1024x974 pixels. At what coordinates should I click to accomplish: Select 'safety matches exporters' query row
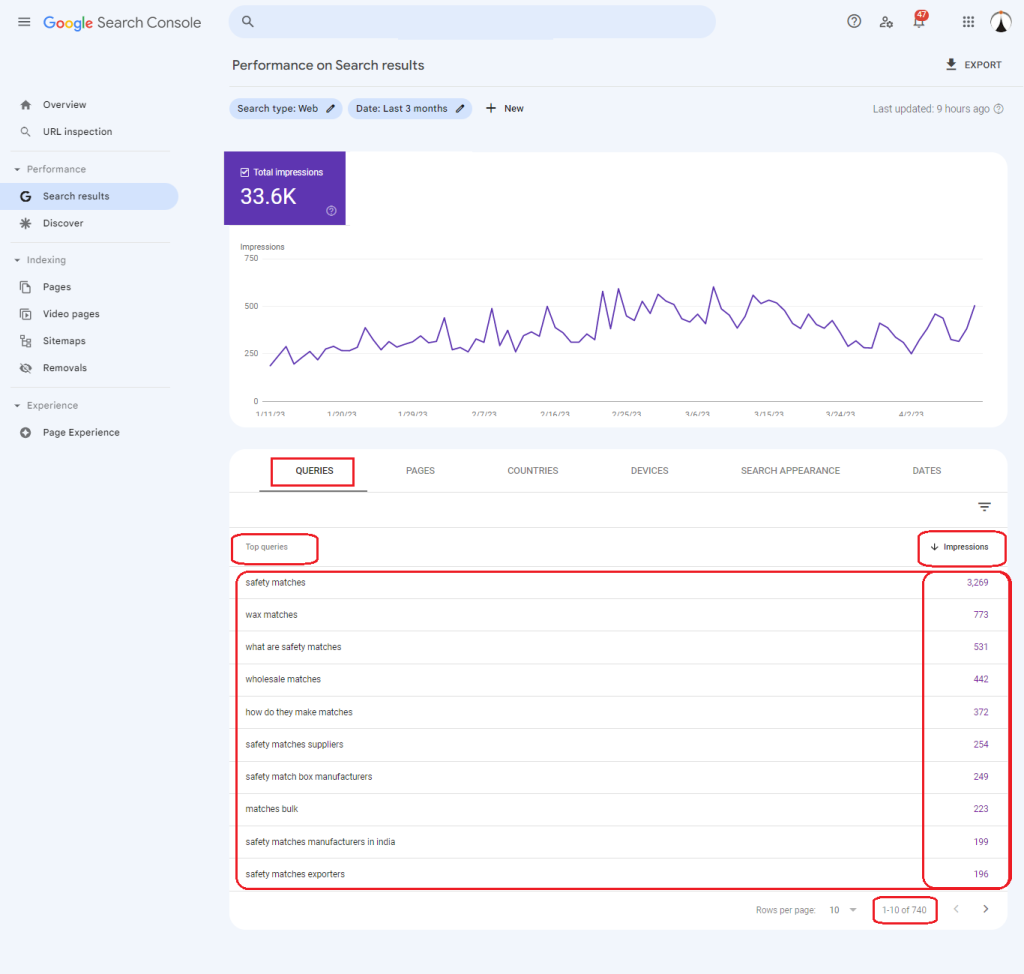pos(618,874)
